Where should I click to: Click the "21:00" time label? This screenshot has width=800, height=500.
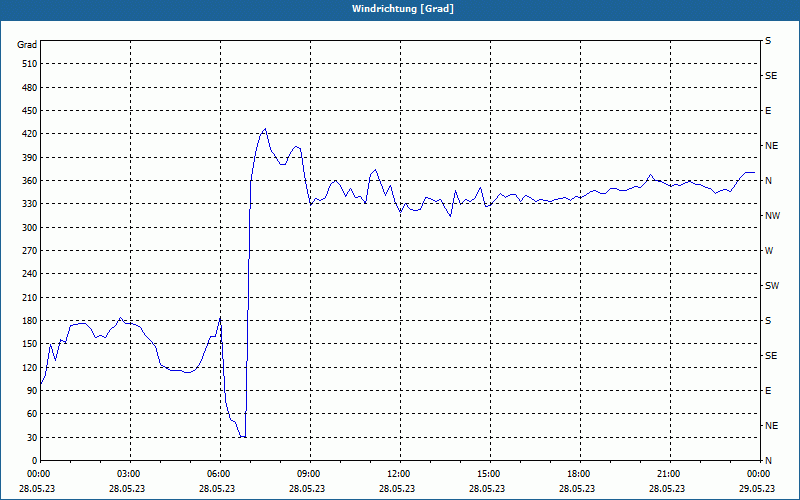[x=669, y=474]
